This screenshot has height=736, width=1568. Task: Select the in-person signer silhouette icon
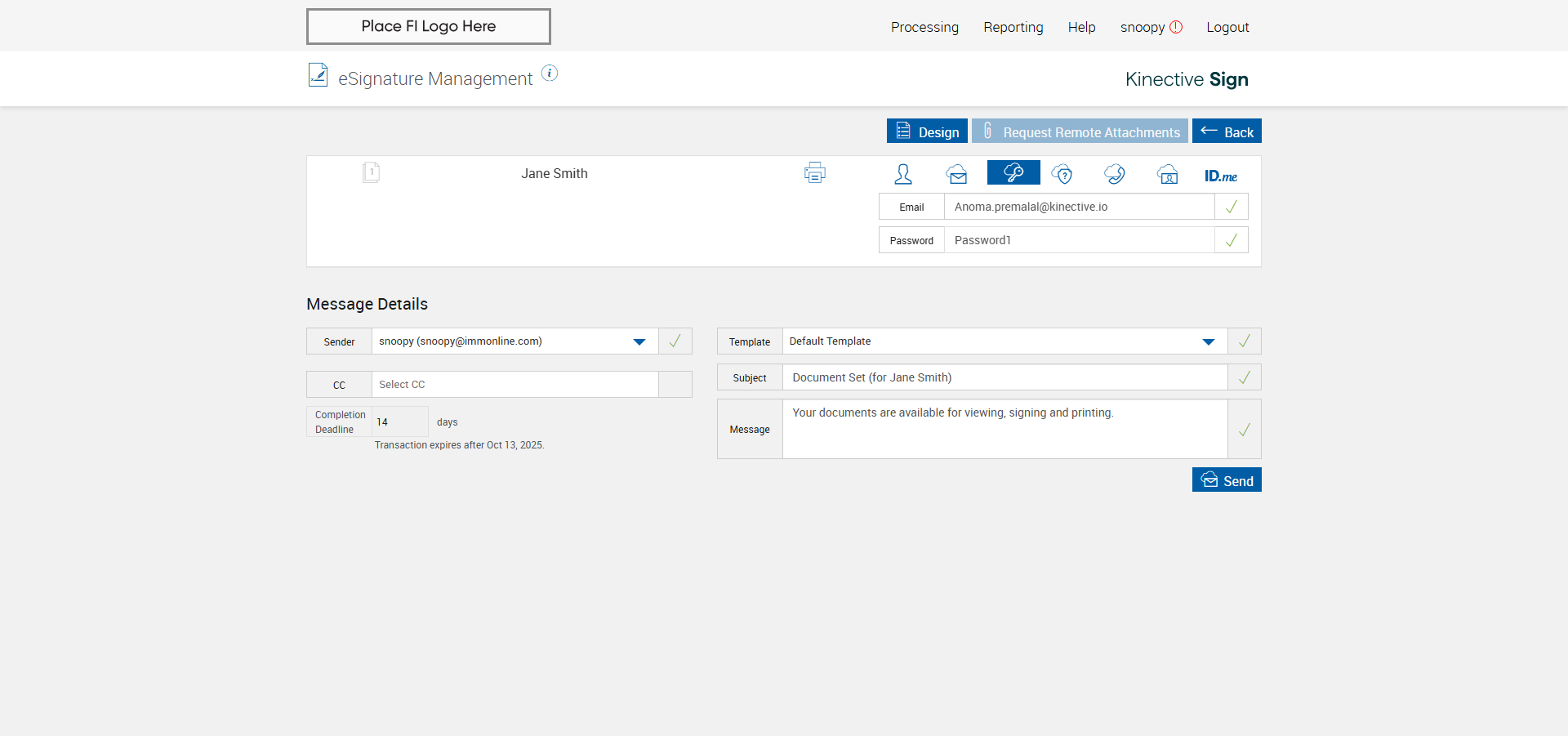(902, 174)
